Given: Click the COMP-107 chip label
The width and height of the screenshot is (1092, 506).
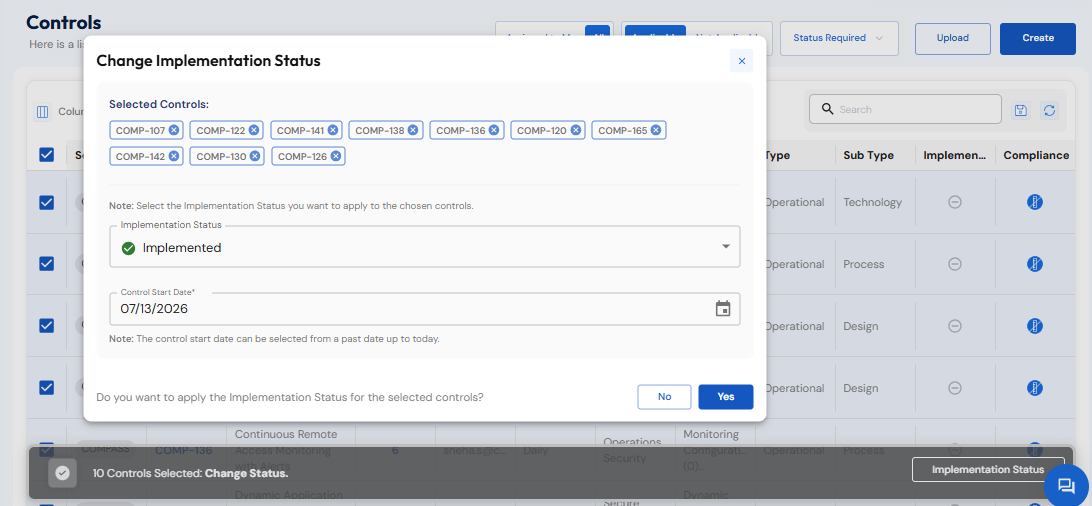Looking at the screenshot, I should pos(140,130).
